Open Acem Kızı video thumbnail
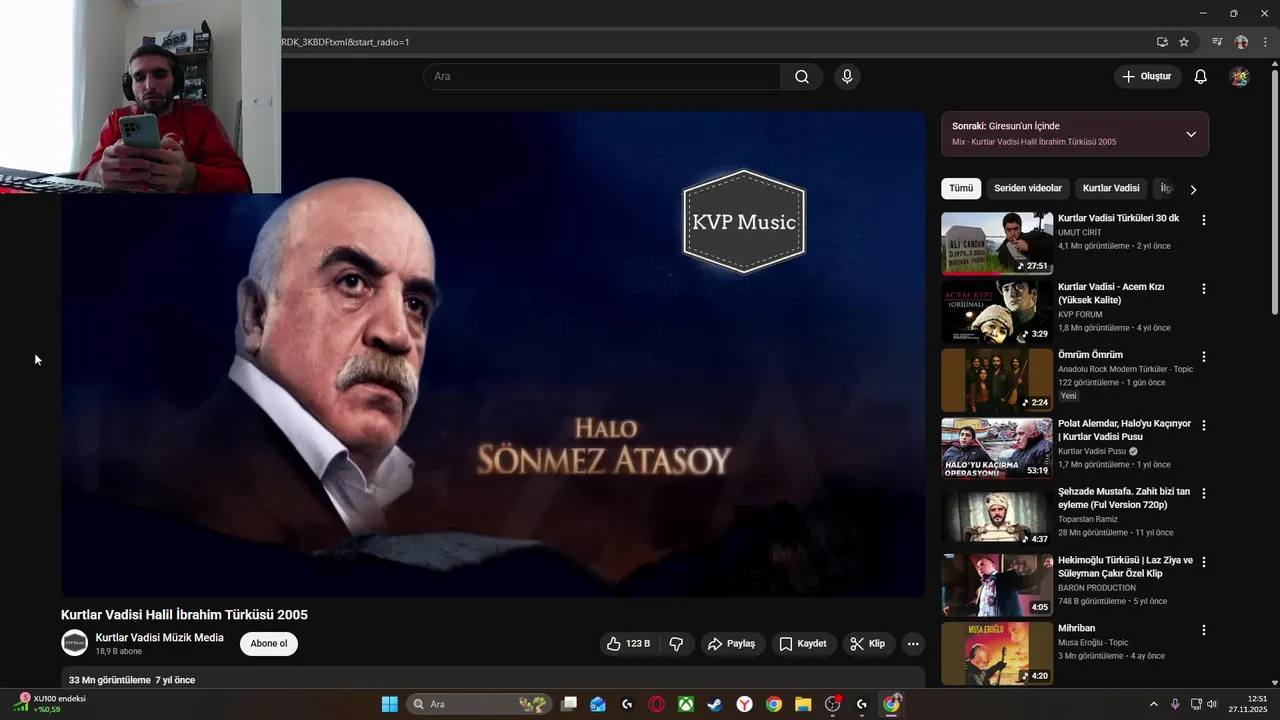The image size is (1280, 720). (x=997, y=312)
